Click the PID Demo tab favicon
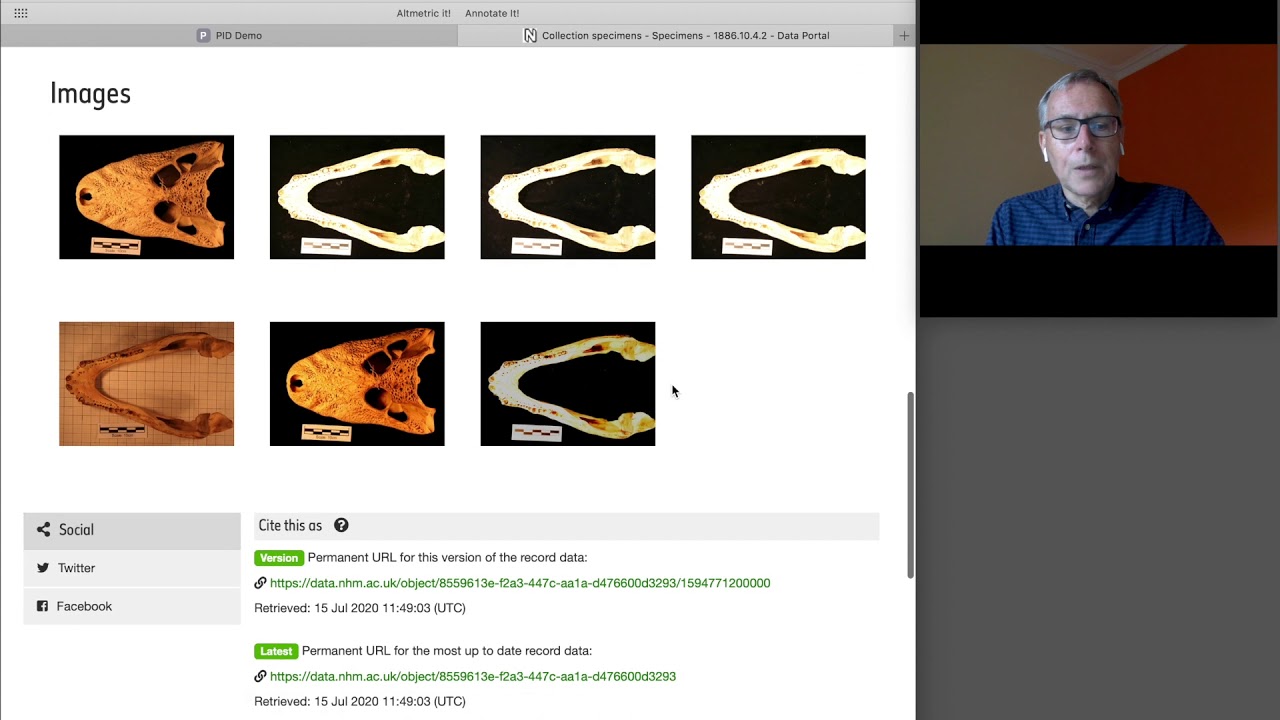The height and width of the screenshot is (720, 1280). 204,35
